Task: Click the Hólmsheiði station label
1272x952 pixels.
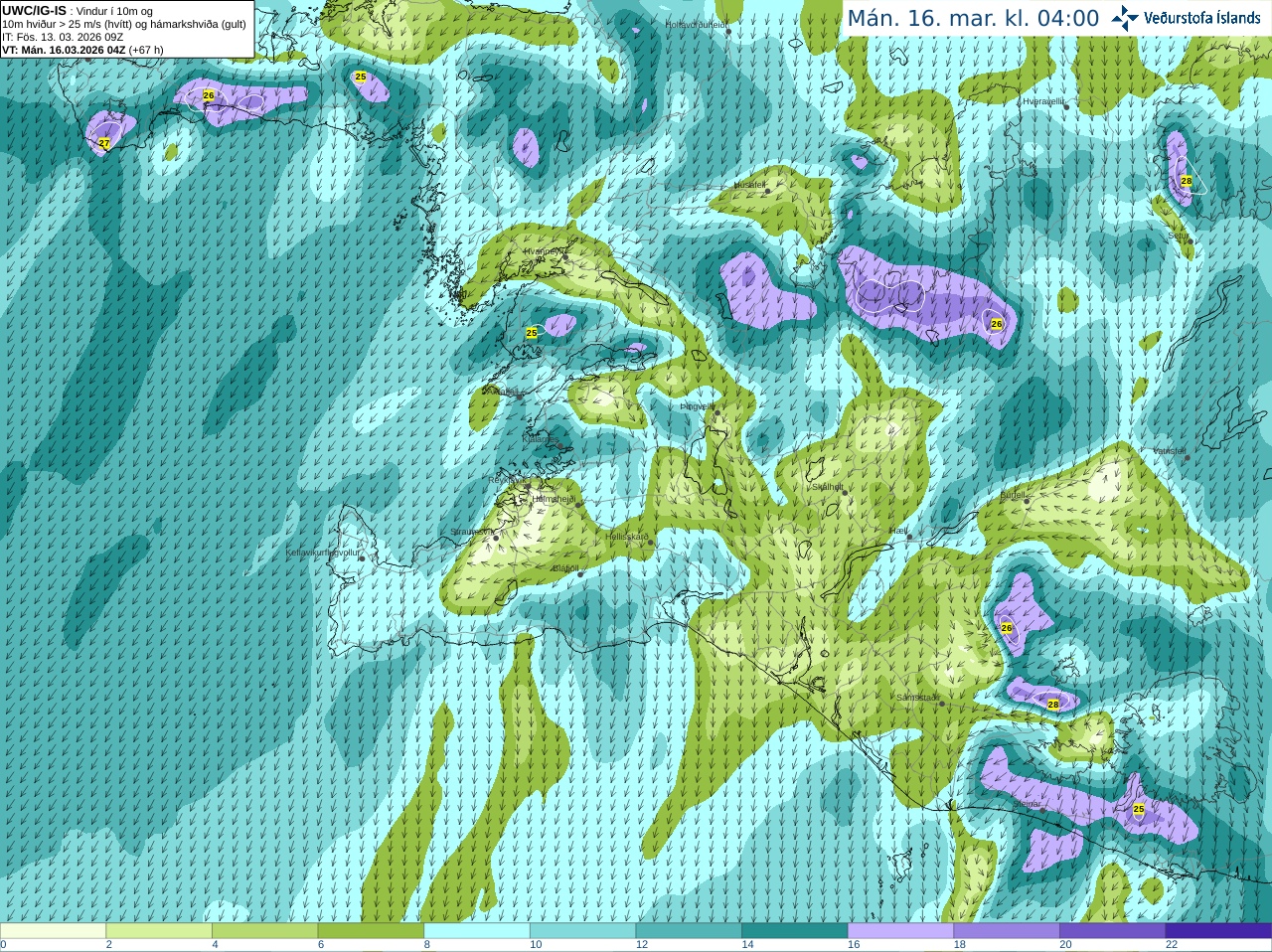Action: [x=554, y=499]
